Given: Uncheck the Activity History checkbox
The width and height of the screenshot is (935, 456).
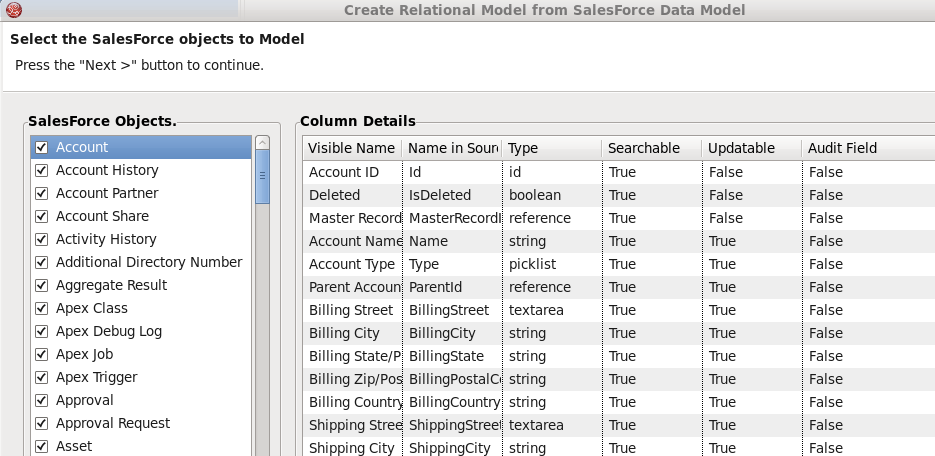Looking at the screenshot, I should click(41, 239).
